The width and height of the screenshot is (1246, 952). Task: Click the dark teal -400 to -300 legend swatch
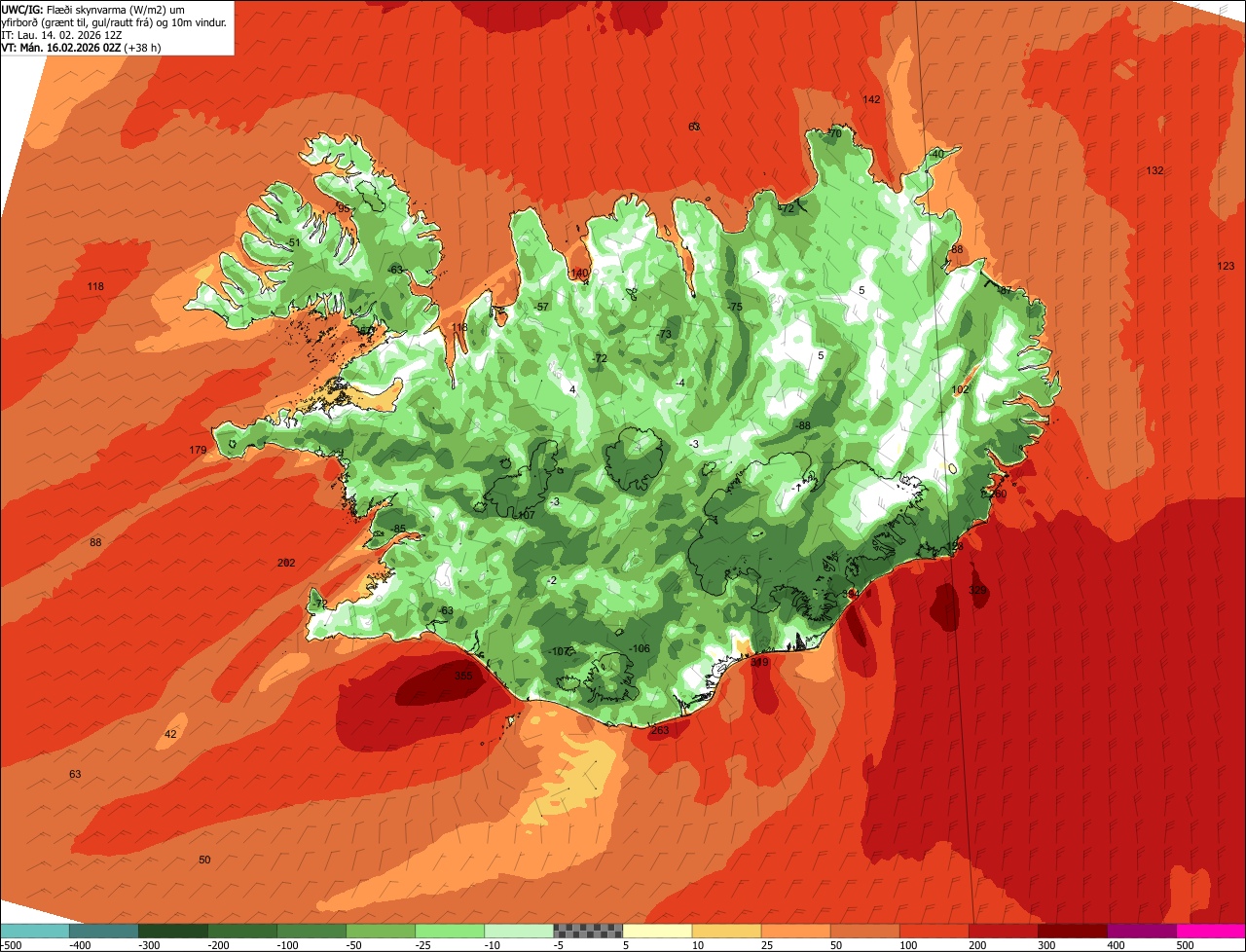point(103,931)
